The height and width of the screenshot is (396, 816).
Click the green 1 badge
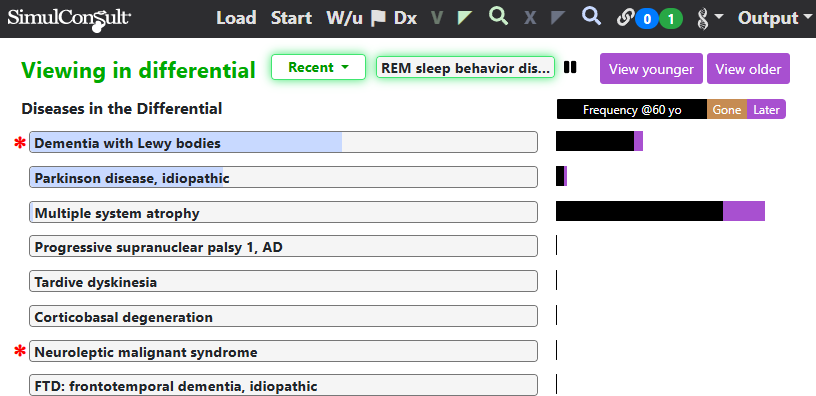click(671, 20)
